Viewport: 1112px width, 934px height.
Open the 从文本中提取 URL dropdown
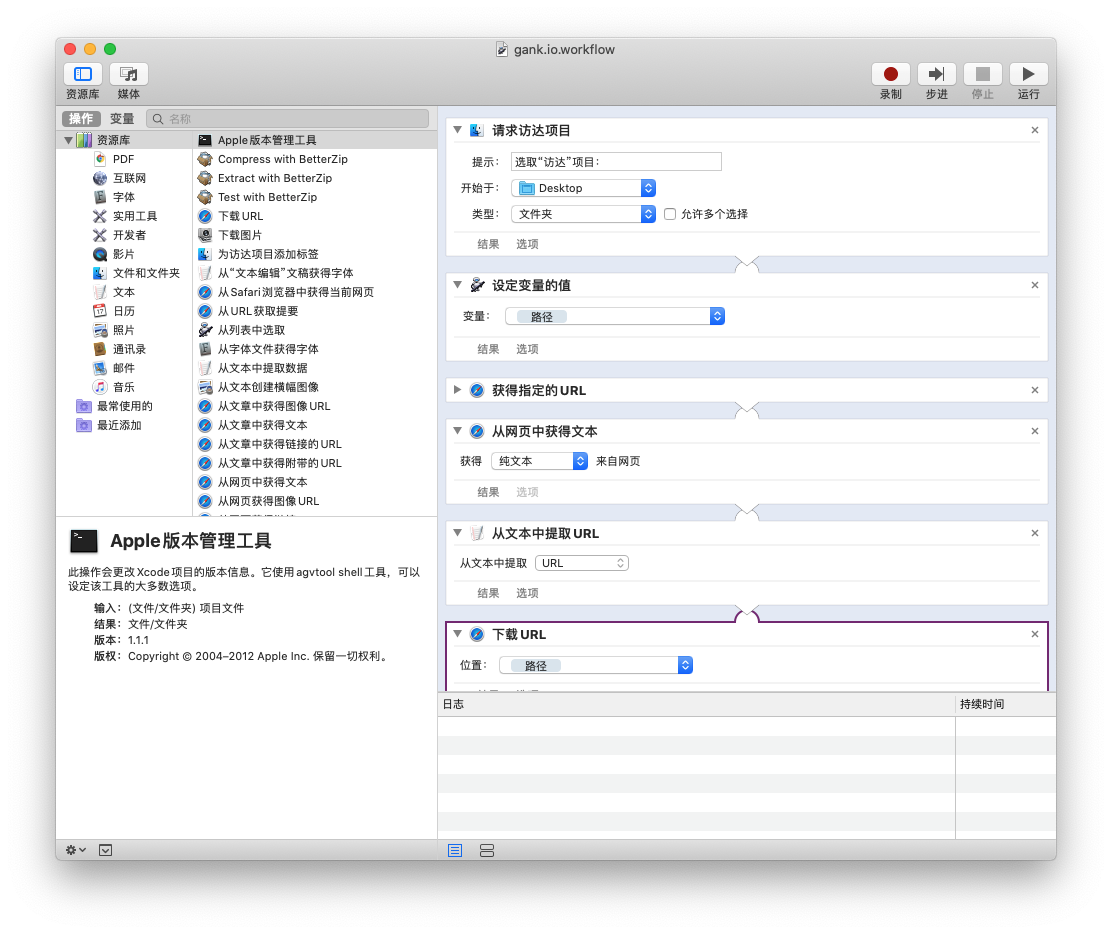click(582, 563)
